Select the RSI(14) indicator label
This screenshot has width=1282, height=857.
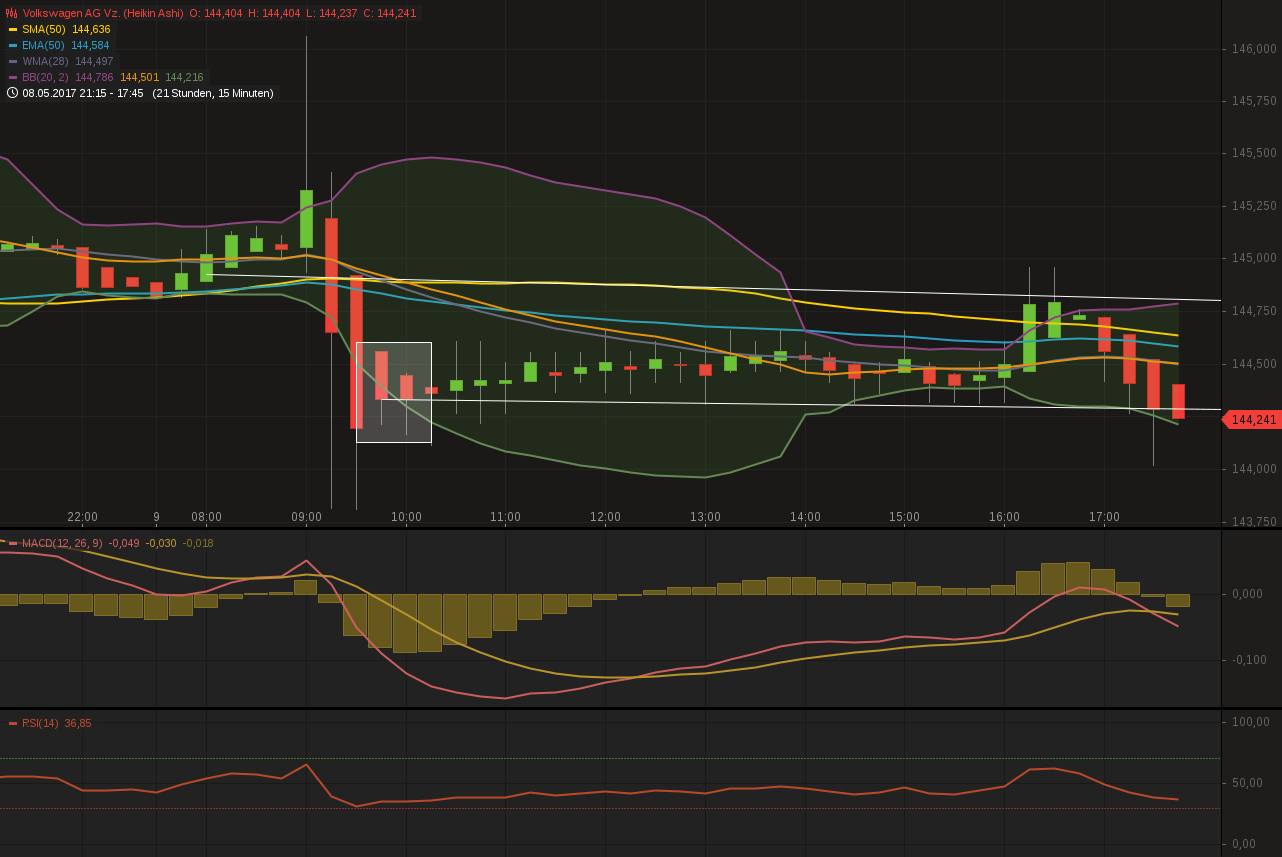[40, 723]
